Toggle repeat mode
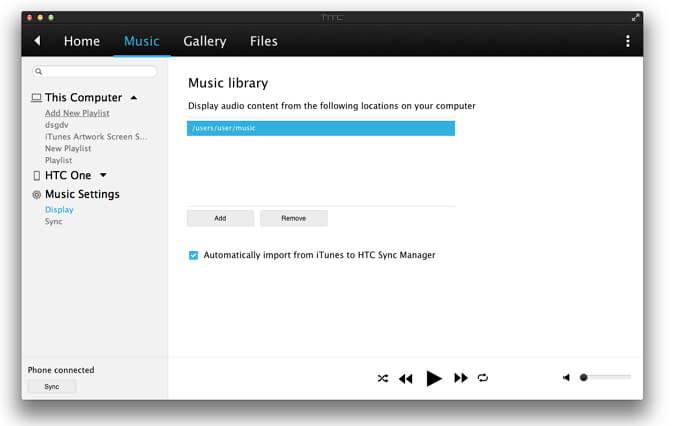Screen dimensions: 700x426 pyautogui.click(x=483, y=378)
